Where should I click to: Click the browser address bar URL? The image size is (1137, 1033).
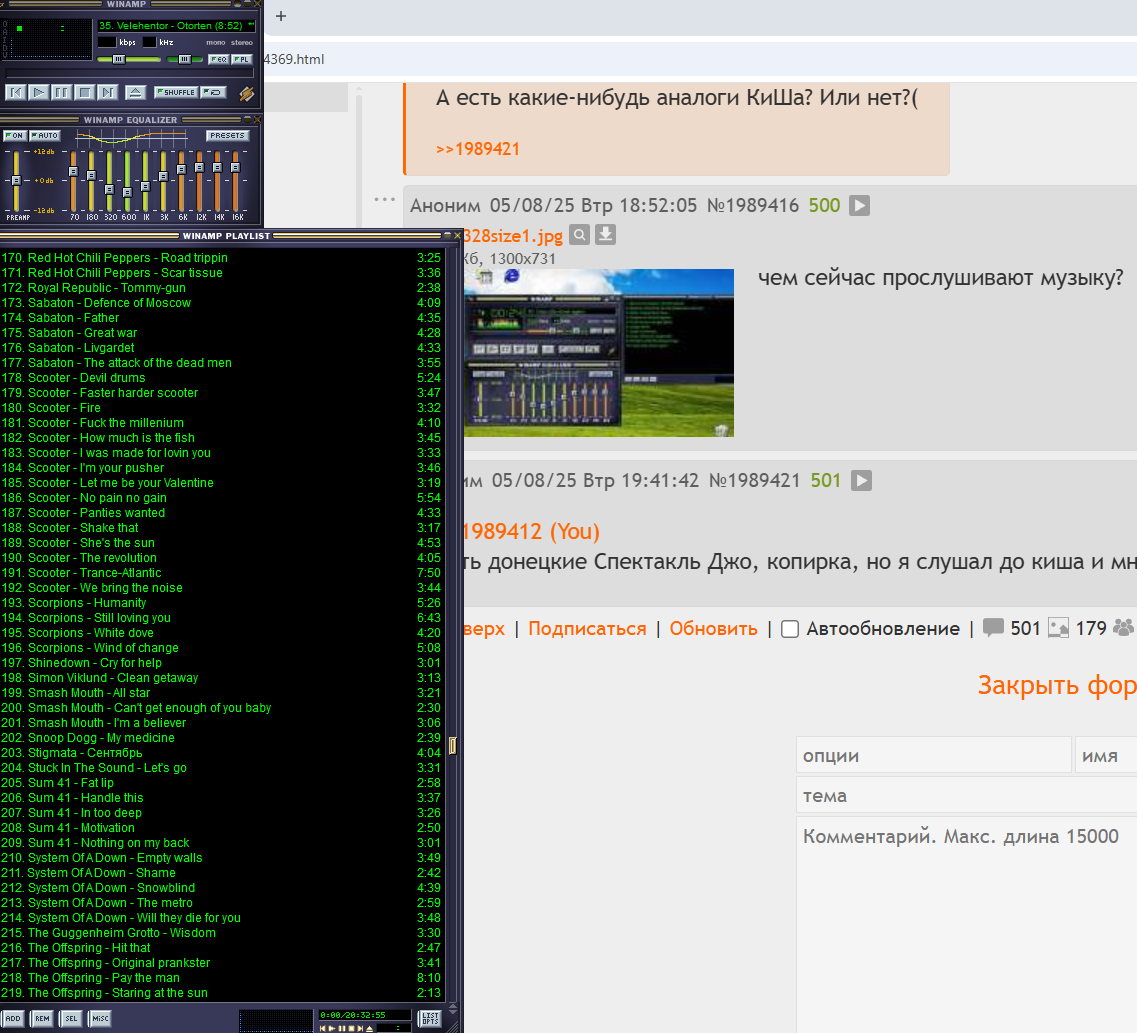[294, 59]
